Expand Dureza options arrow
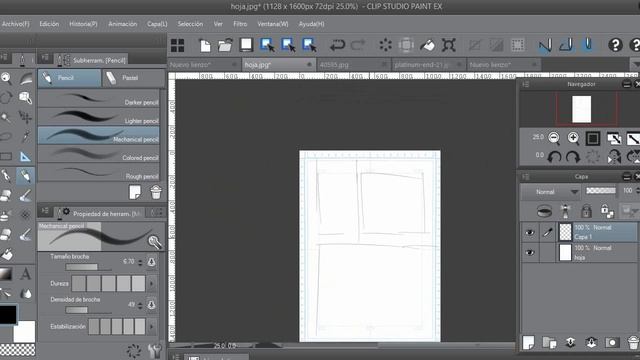This screenshot has width=640, height=360. (151, 283)
